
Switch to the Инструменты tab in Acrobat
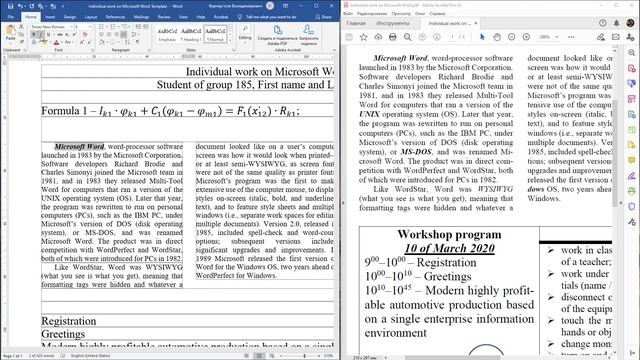coord(393,23)
